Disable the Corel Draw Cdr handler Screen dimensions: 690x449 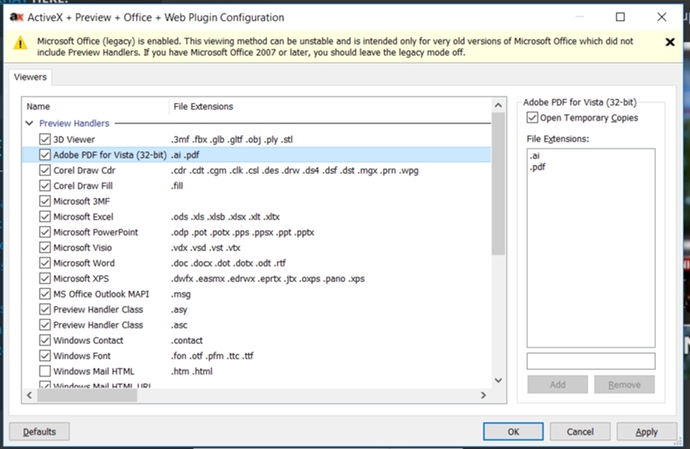[x=44, y=170]
